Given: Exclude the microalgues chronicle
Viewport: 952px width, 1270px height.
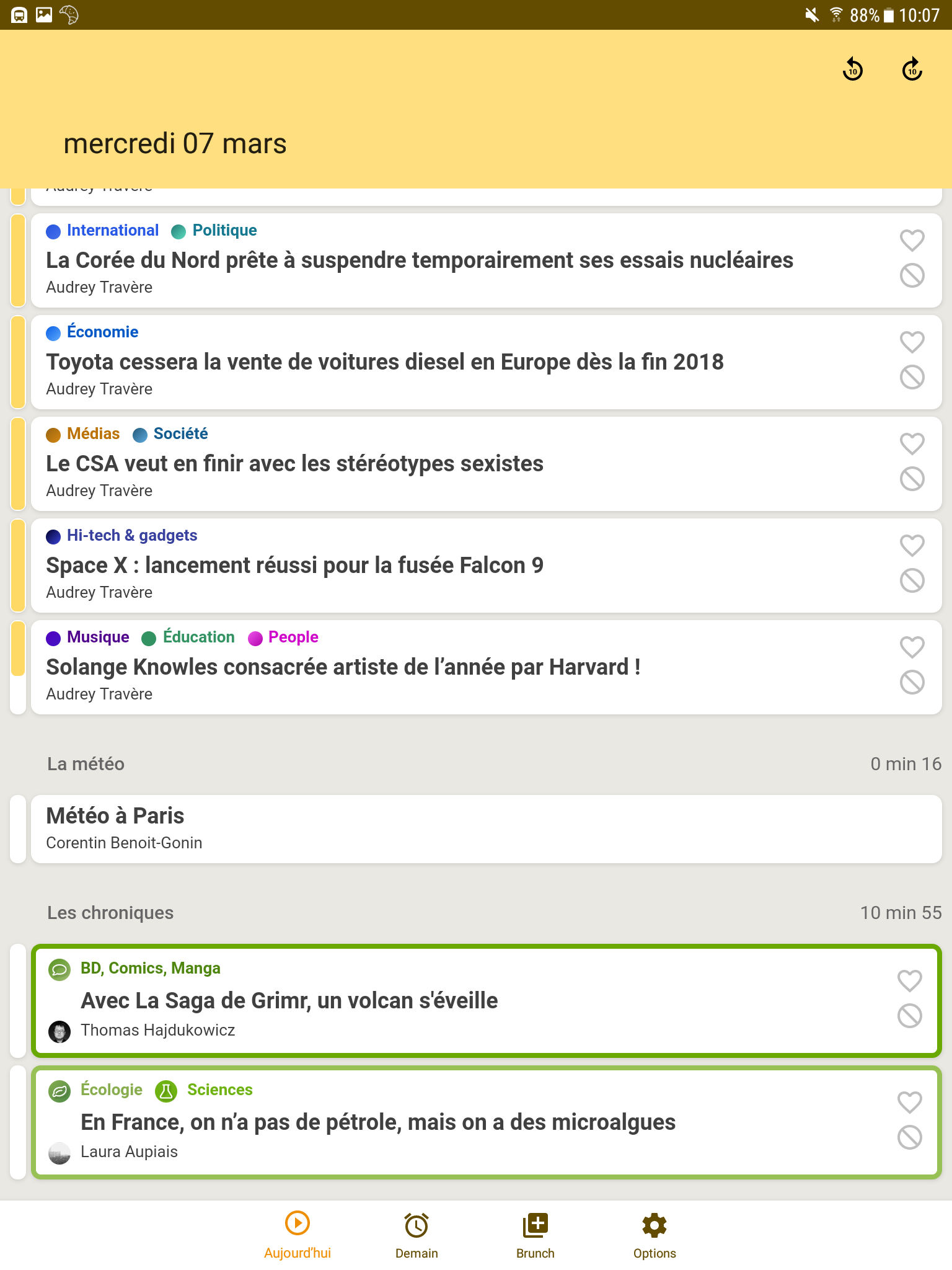Looking at the screenshot, I should click(x=909, y=1137).
